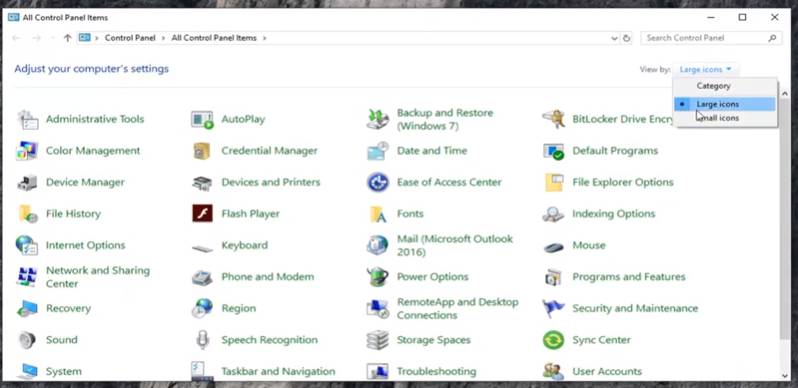
Task: Open Storage Spaces icon
Action: pyautogui.click(x=378, y=340)
